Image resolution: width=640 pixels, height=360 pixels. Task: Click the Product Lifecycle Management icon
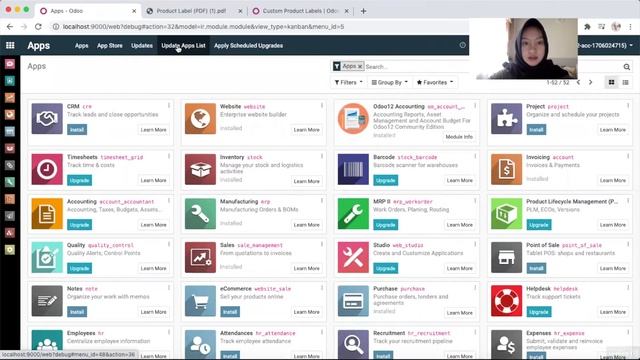[506, 214]
